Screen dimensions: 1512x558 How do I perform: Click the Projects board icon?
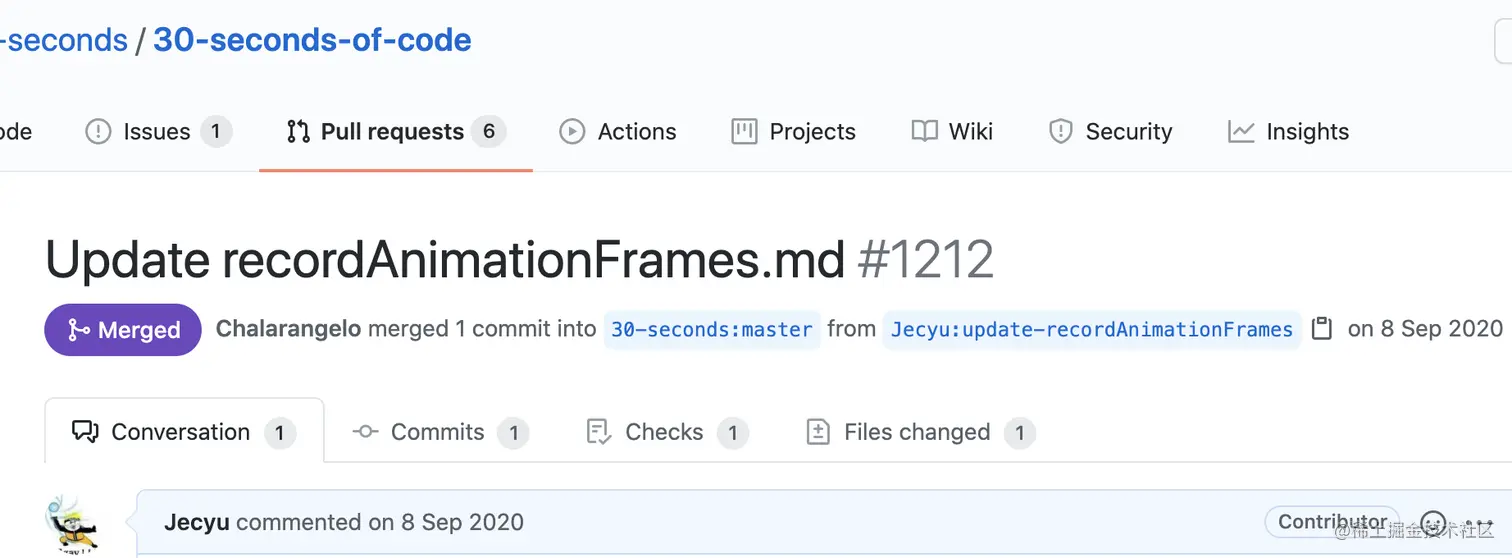pos(744,132)
